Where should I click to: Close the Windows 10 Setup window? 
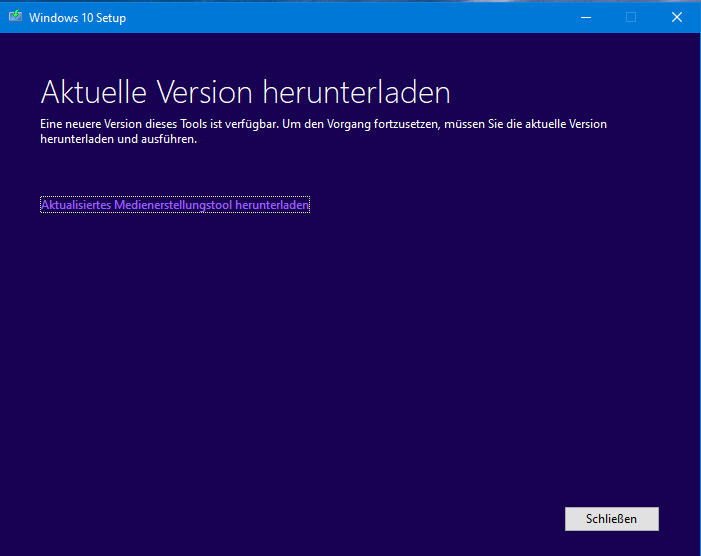(x=677, y=17)
